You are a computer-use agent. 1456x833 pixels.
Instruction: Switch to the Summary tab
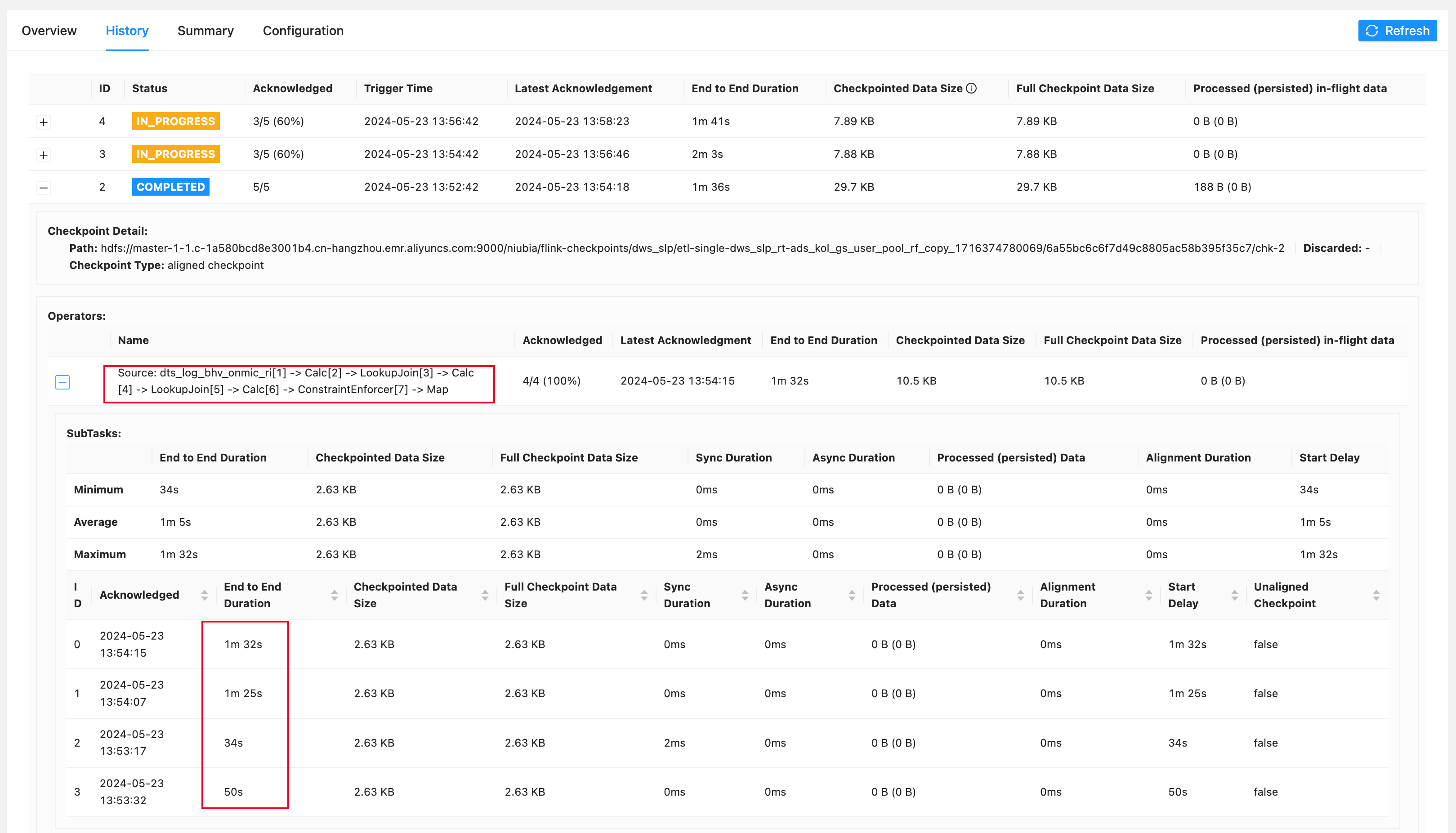point(205,31)
